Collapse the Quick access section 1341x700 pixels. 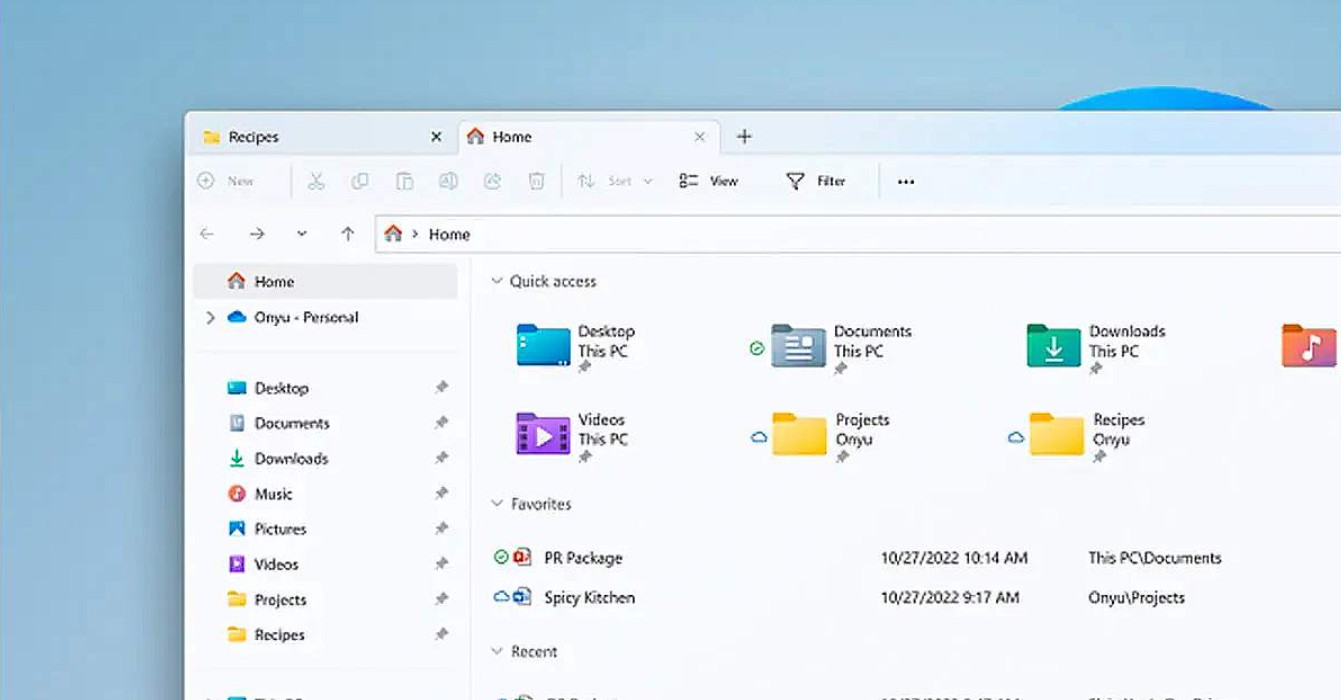pos(496,282)
